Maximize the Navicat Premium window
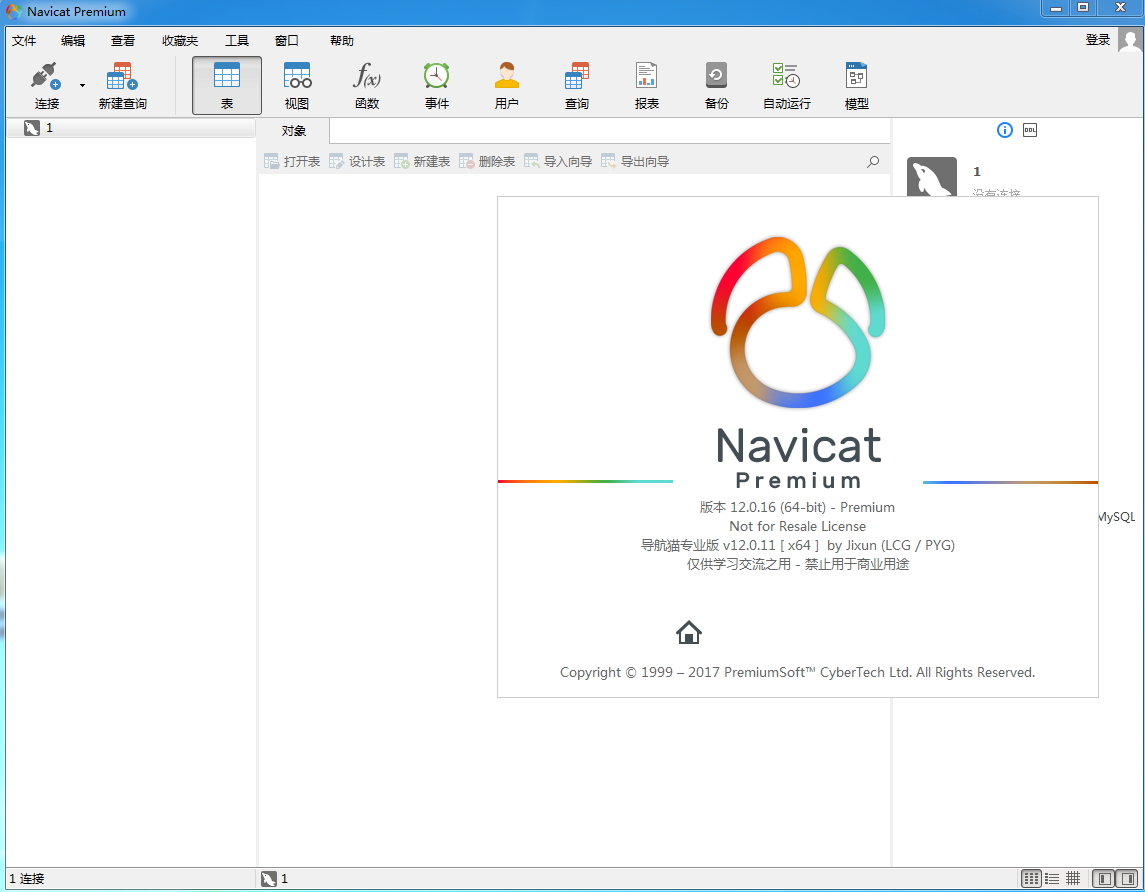Screen dimensions: 1145x892 (1084, 8)
